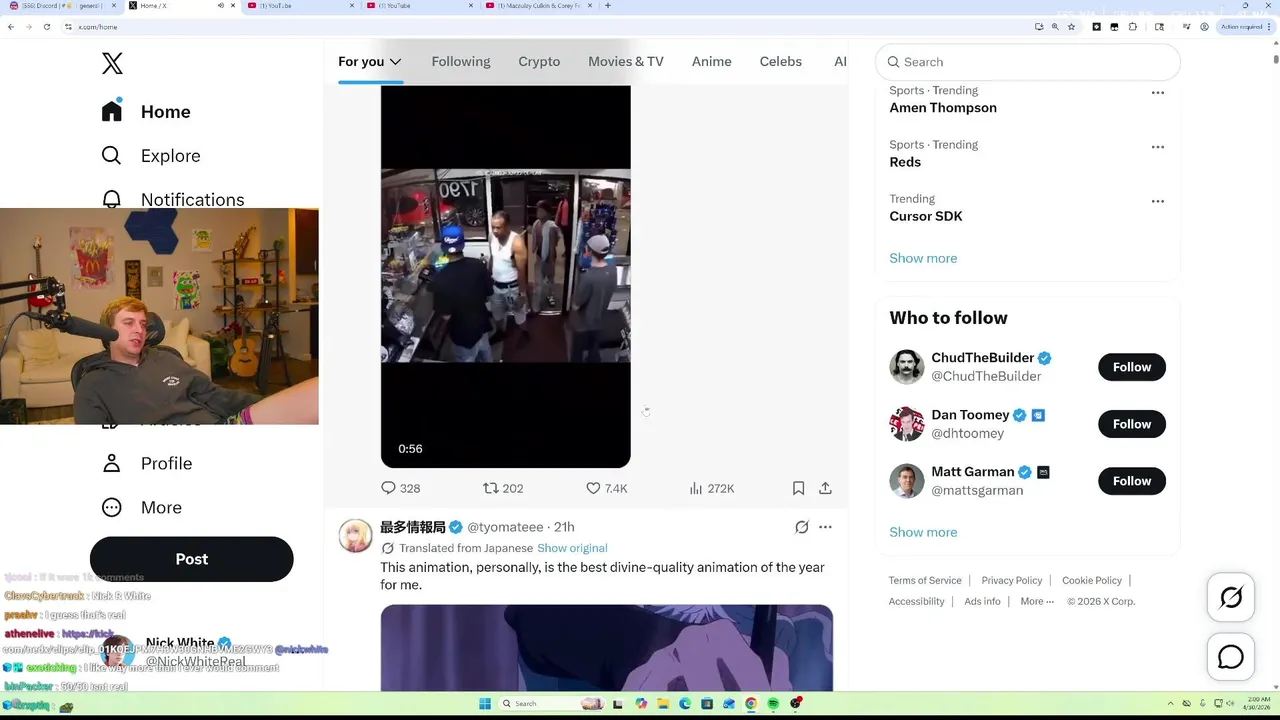Click the browser back arrow
This screenshot has height=720, width=1280.
click(11, 27)
